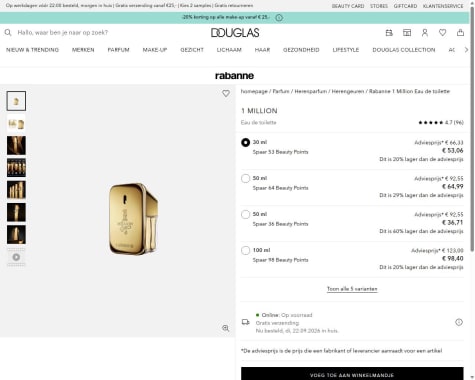This screenshot has height=380, width=475.
Task: Click the info icon in discount banner
Action: pos(279,18)
